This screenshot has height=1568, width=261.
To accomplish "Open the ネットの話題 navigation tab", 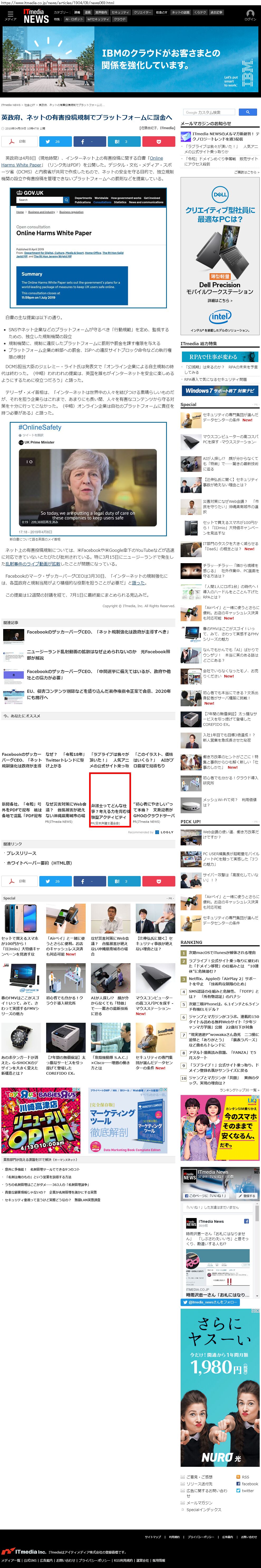I will tap(181, 12).
